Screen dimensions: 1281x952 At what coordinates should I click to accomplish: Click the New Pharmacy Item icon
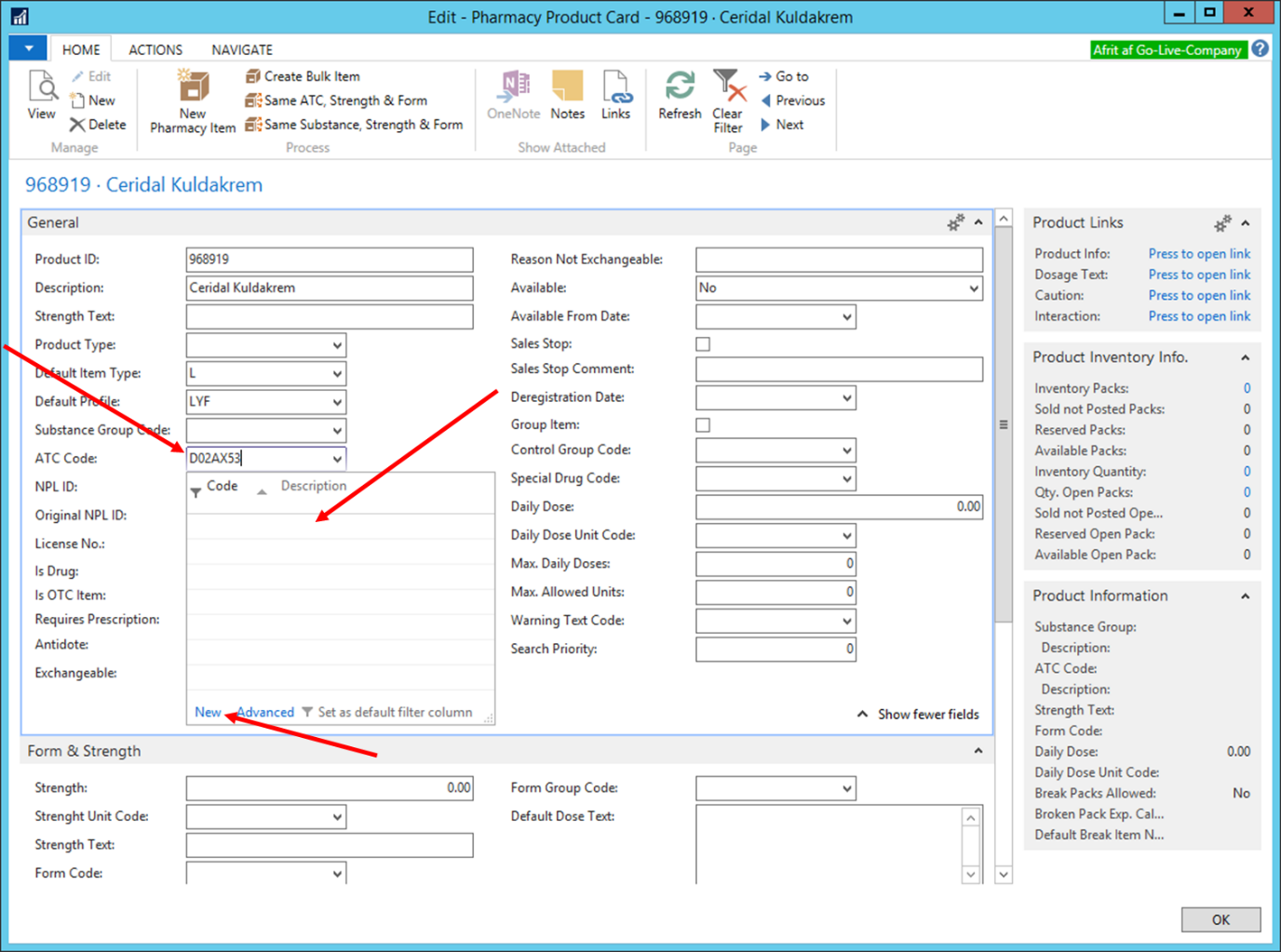coord(193,88)
